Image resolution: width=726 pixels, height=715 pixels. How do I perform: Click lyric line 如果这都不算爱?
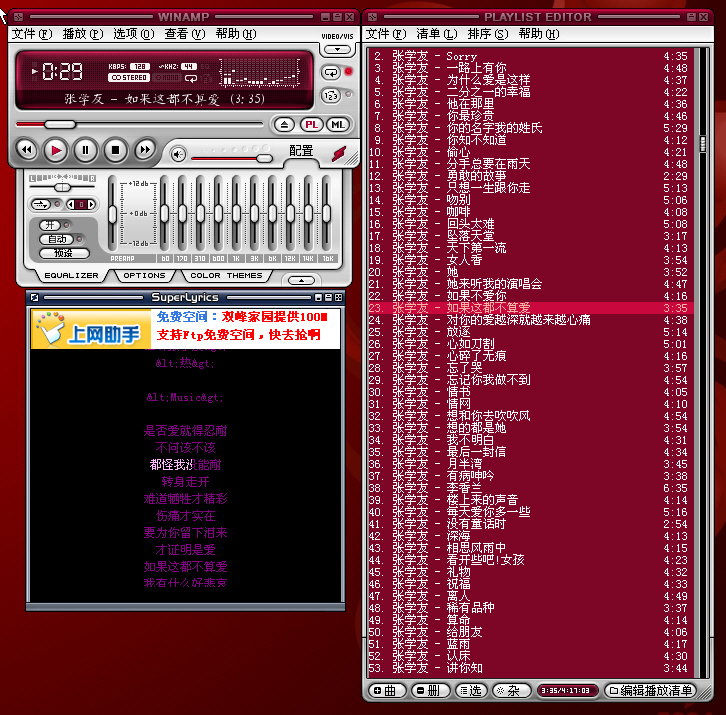(185, 566)
